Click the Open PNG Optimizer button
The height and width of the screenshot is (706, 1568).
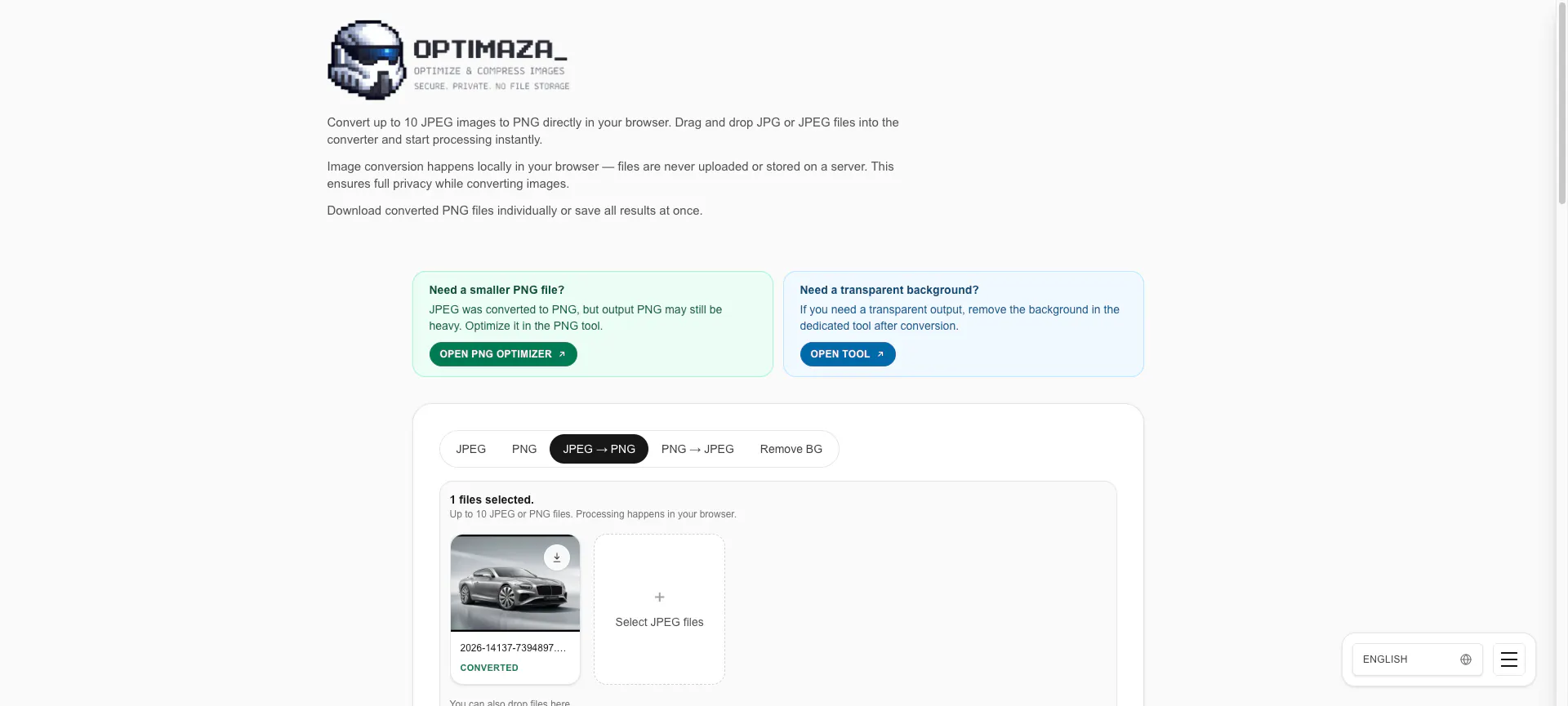(x=503, y=354)
